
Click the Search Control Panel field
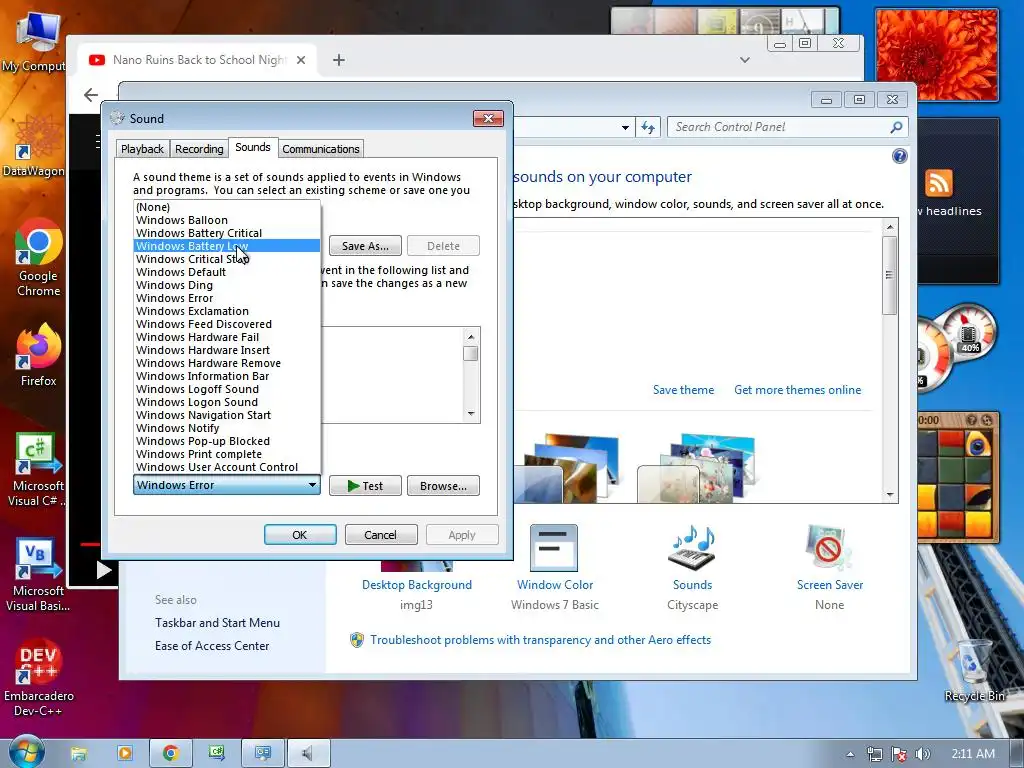click(x=780, y=127)
